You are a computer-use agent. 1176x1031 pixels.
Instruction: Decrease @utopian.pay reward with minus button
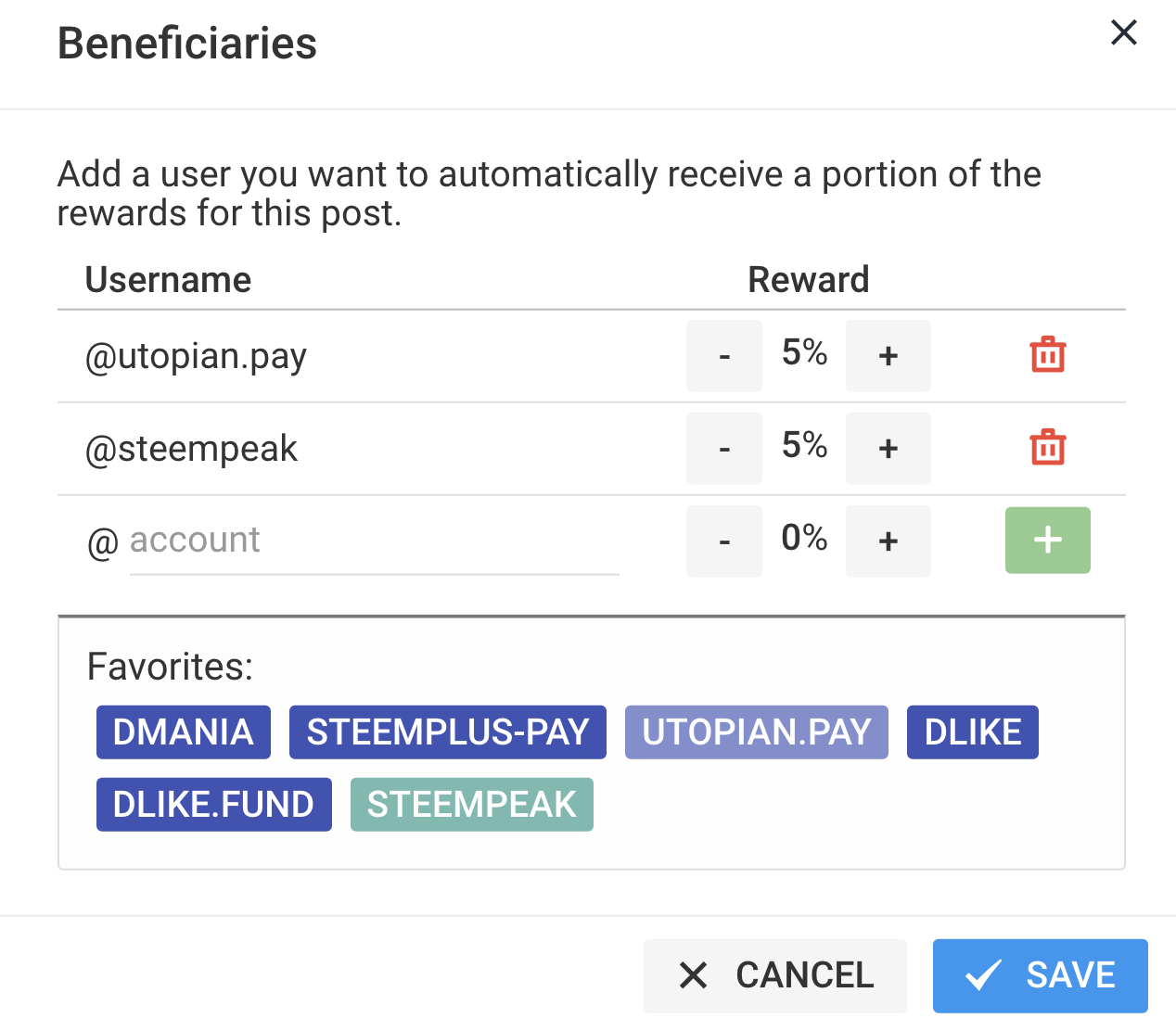pos(724,356)
